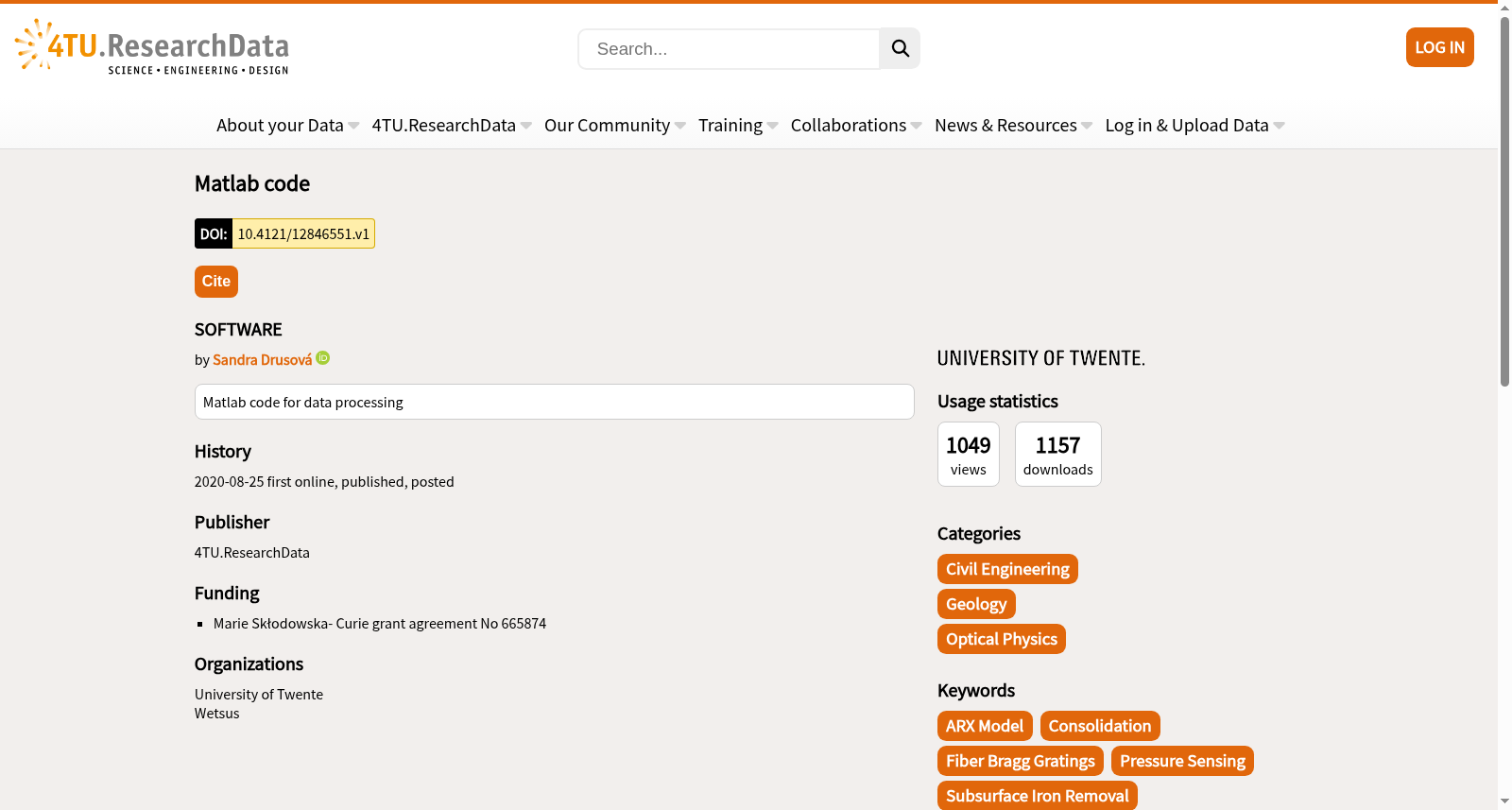Expand the News & Resources menu
This screenshot has width=1512, height=810.
1013,126
